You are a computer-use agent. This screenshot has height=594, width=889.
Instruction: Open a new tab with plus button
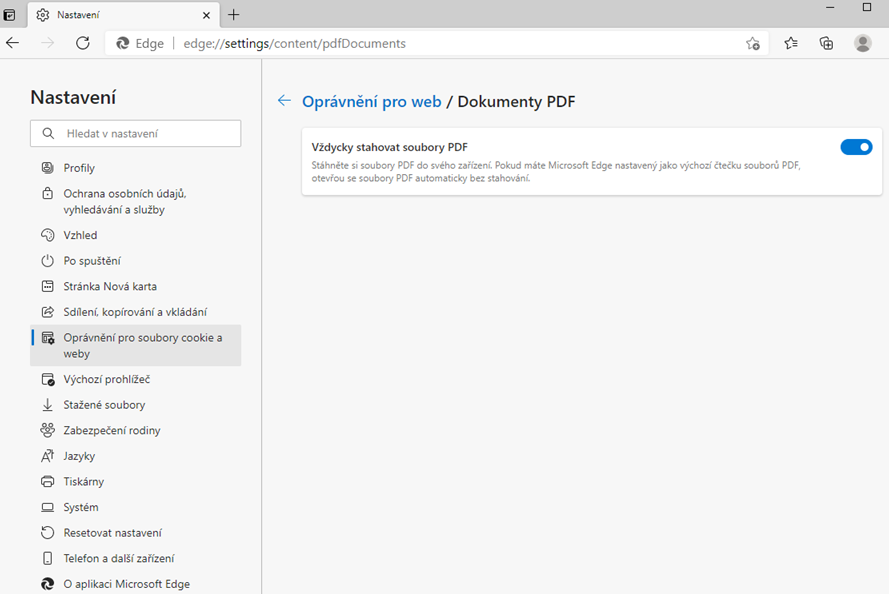[234, 15]
